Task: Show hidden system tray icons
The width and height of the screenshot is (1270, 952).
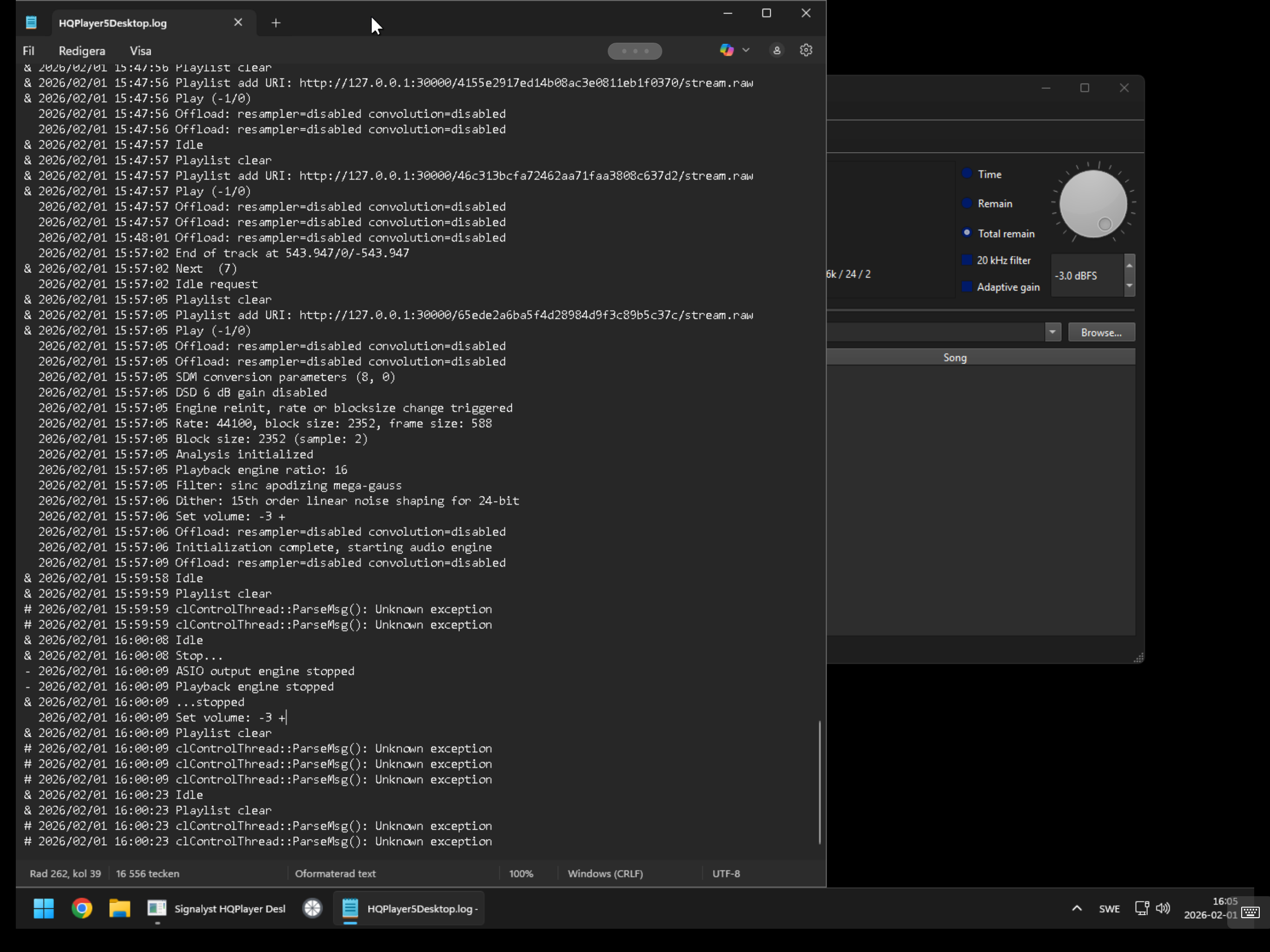Action: [x=1077, y=908]
